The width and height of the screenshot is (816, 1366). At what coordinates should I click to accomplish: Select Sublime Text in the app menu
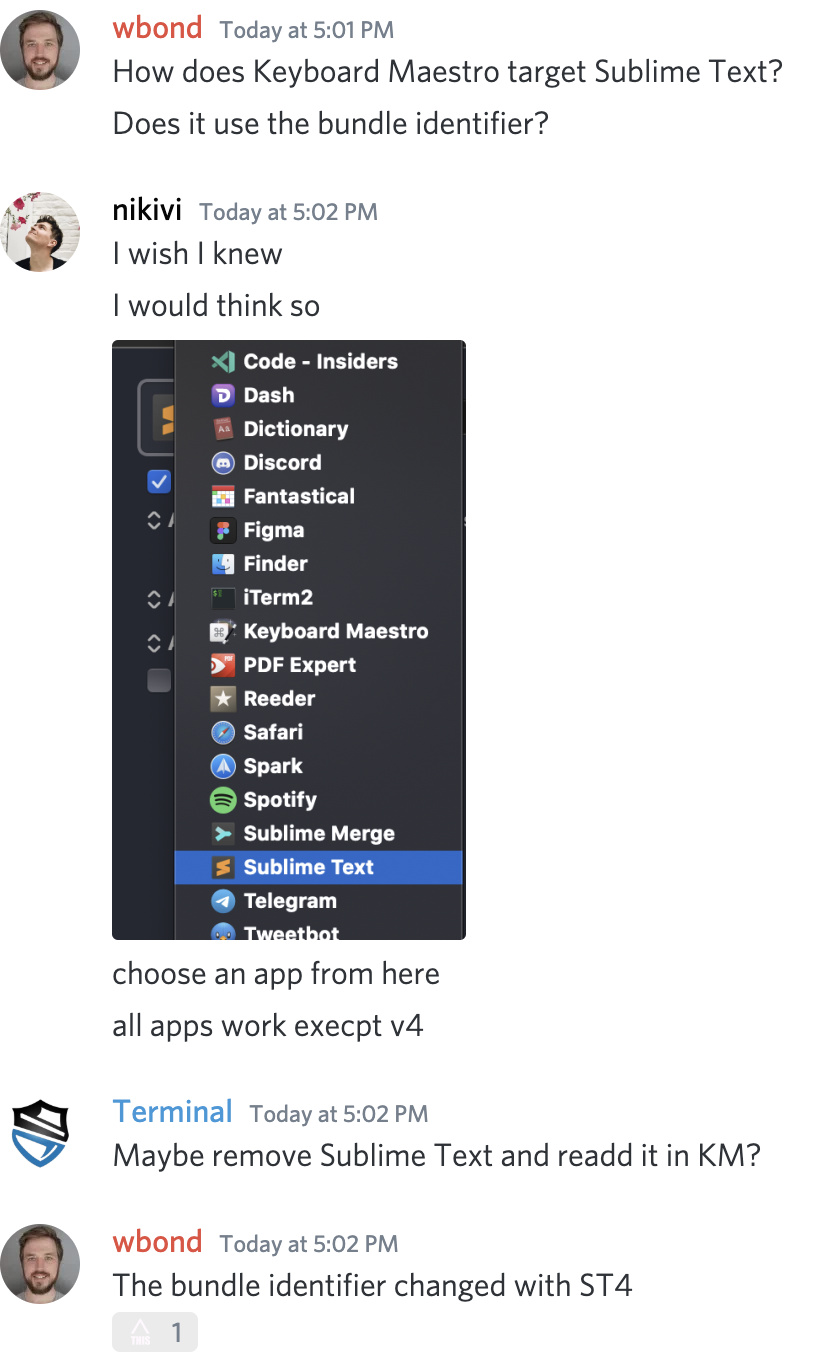click(x=318, y=867)
